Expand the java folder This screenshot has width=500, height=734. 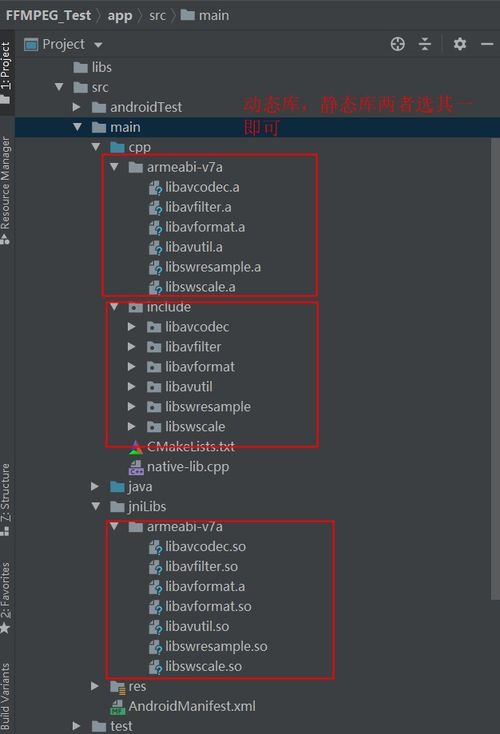coord(95,487)
